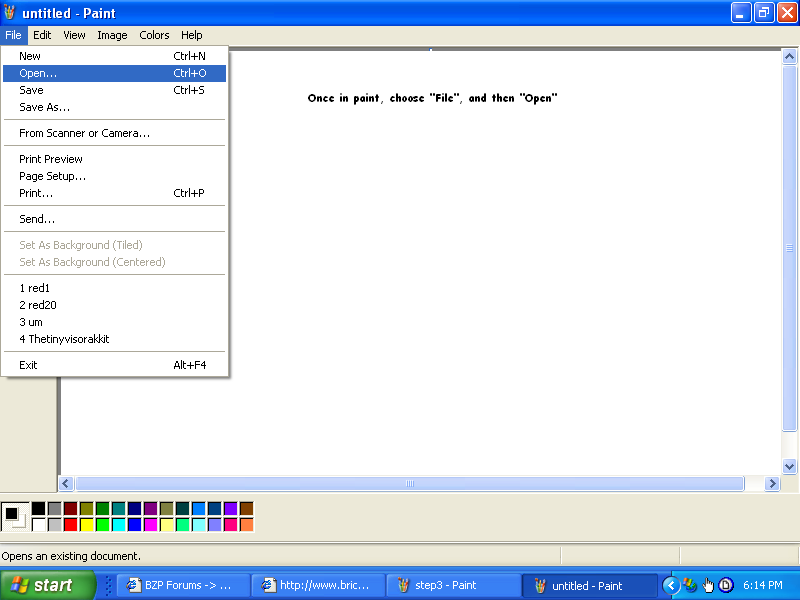Select the red color swatch
Screen dimensions: 800x600
point(72,524)
